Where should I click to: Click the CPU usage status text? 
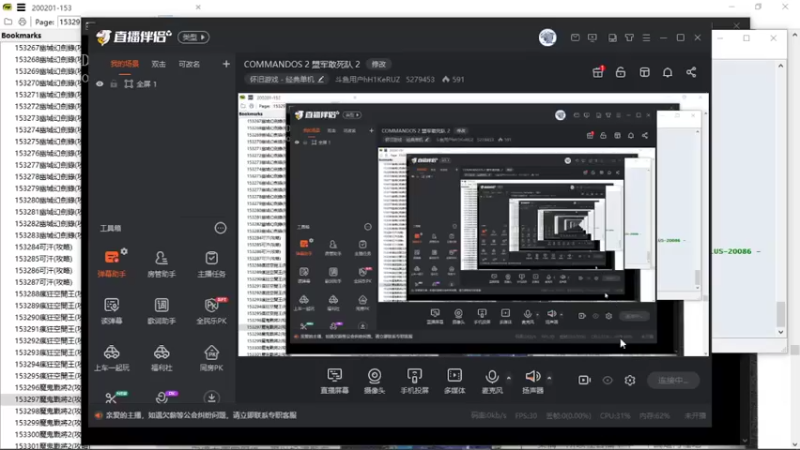[x=615, y=415]
